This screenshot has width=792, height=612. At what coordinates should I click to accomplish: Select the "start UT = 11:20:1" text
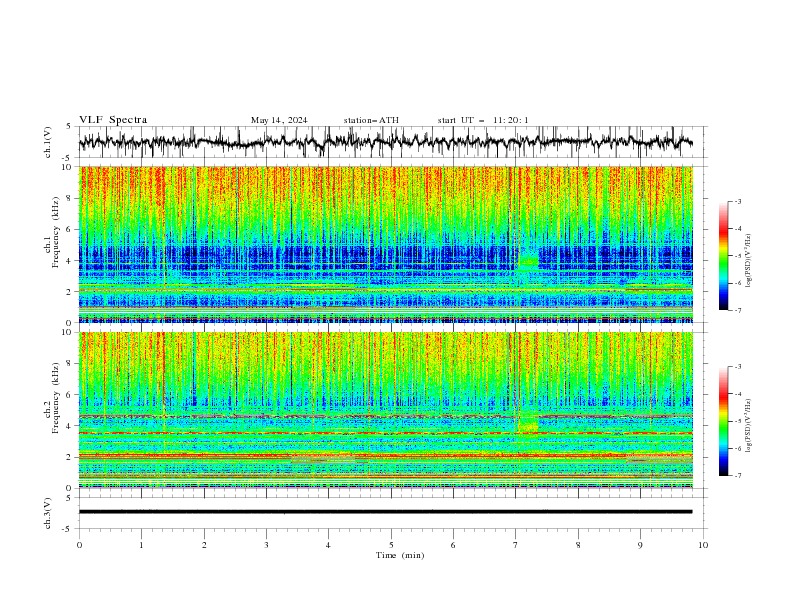483,120
